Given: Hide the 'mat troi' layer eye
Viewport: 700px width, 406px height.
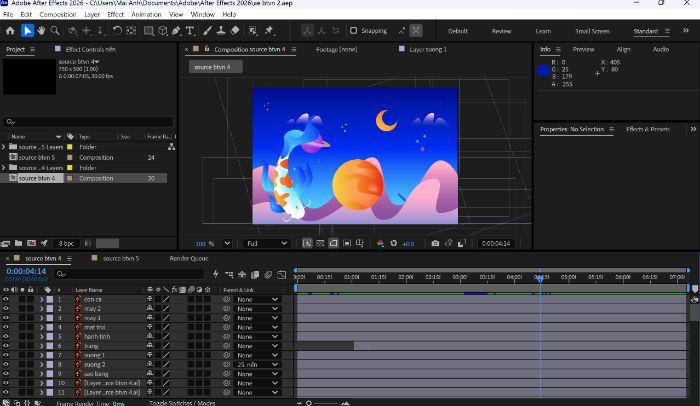Looking at the screenshot, I should point(6,327).
